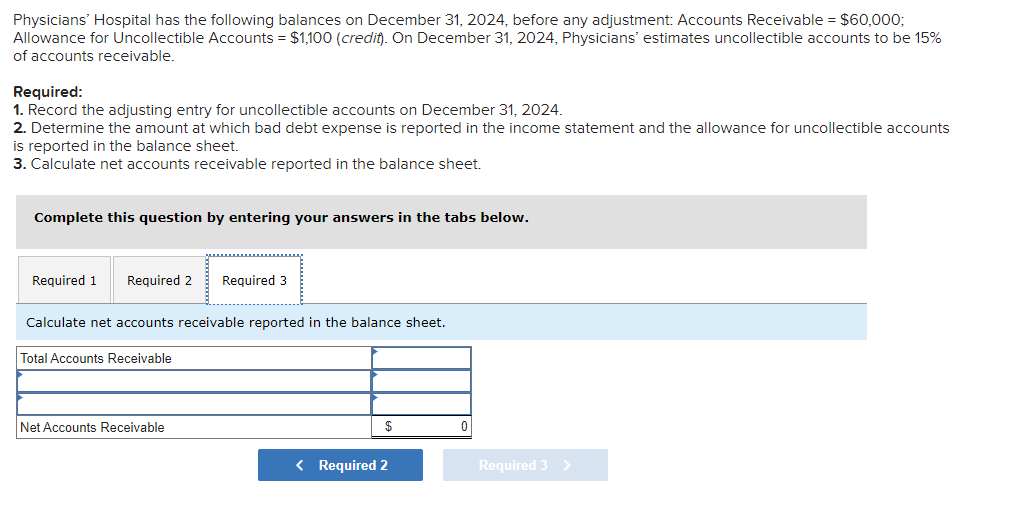Click the second row amount input cell
This screenshot has width=1032, height=516.
tap(421, 381)
